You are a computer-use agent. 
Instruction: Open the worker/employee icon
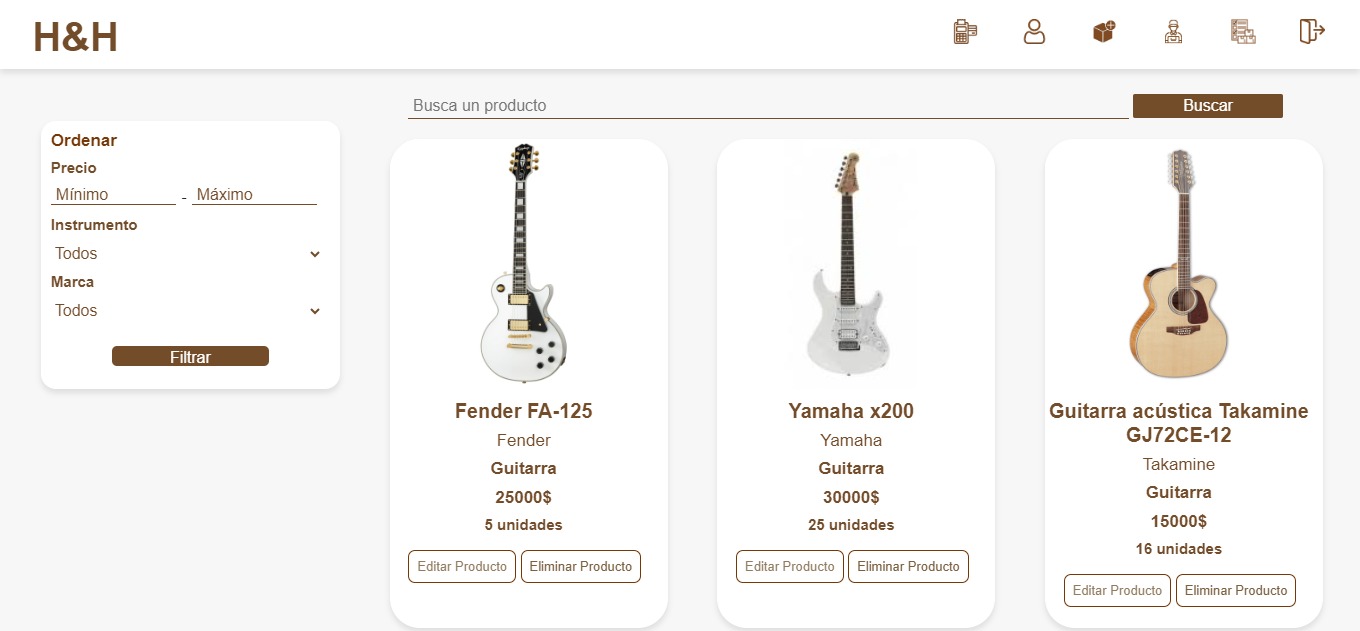click(1173, 32)
